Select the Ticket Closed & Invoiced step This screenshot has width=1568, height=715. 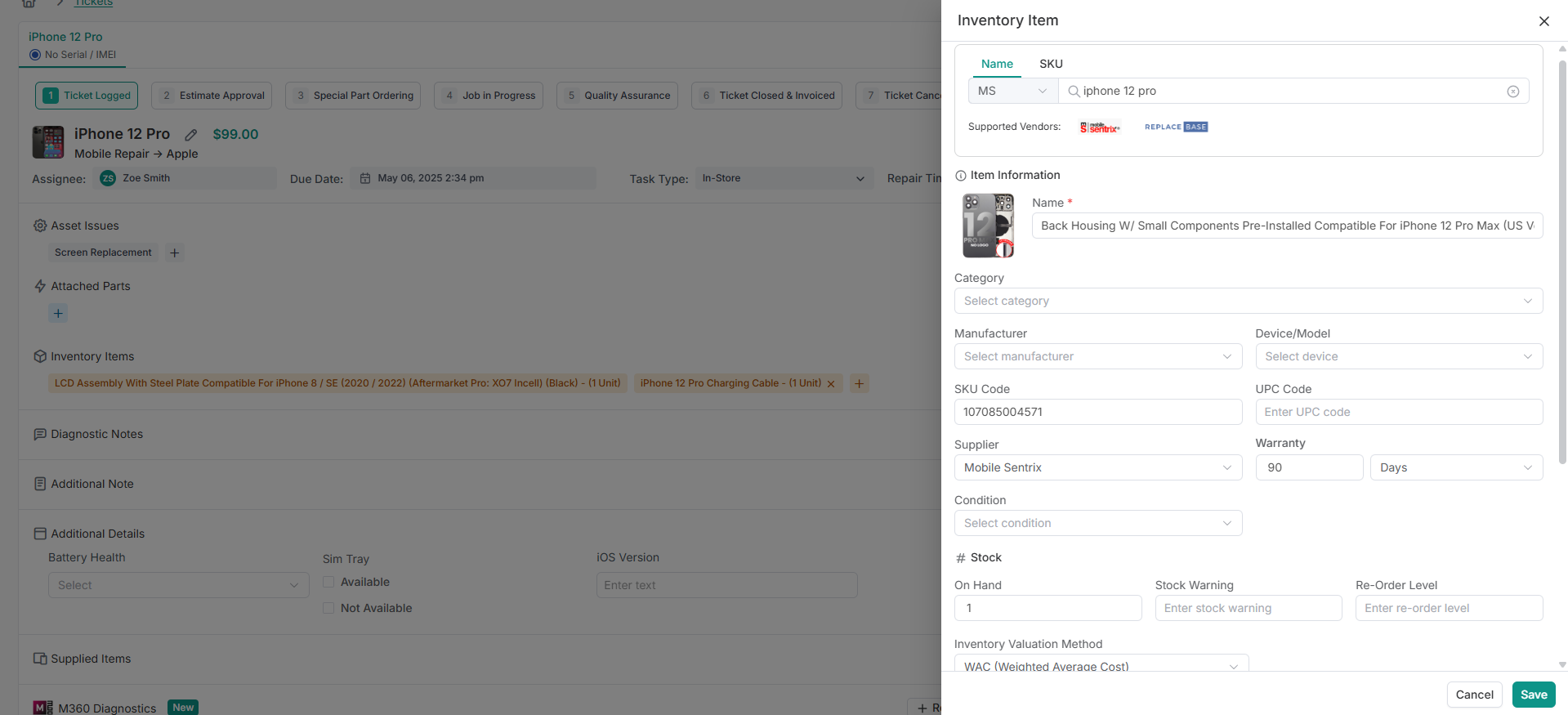click(766, 96)
